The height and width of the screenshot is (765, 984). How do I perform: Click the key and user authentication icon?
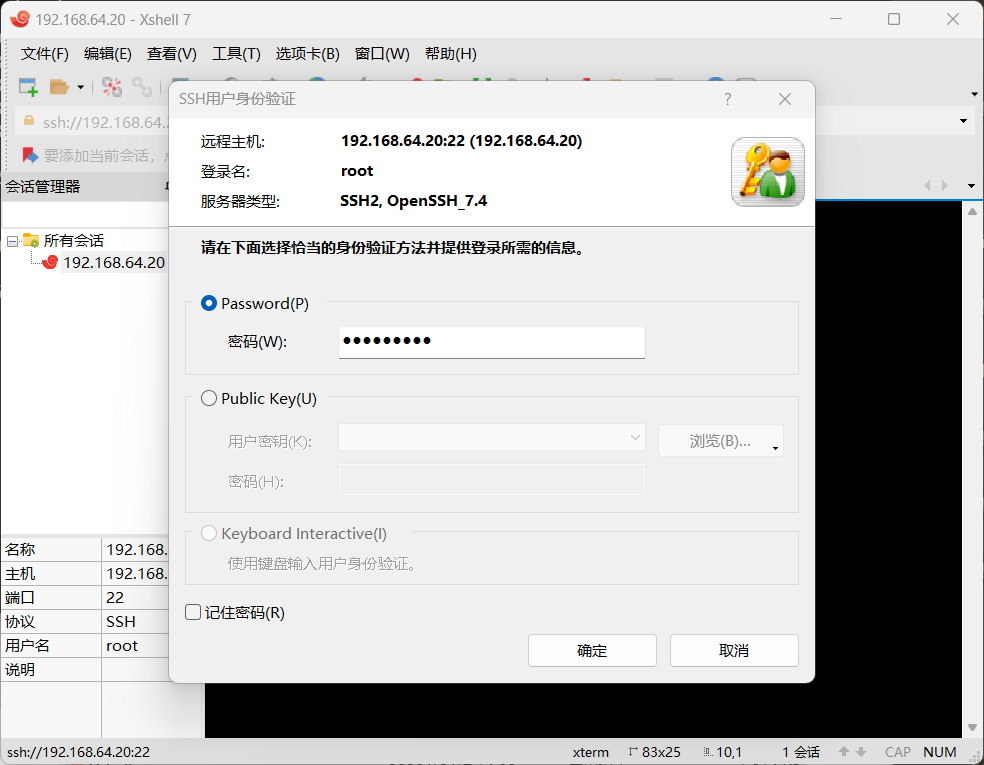(x=767, y=171)
